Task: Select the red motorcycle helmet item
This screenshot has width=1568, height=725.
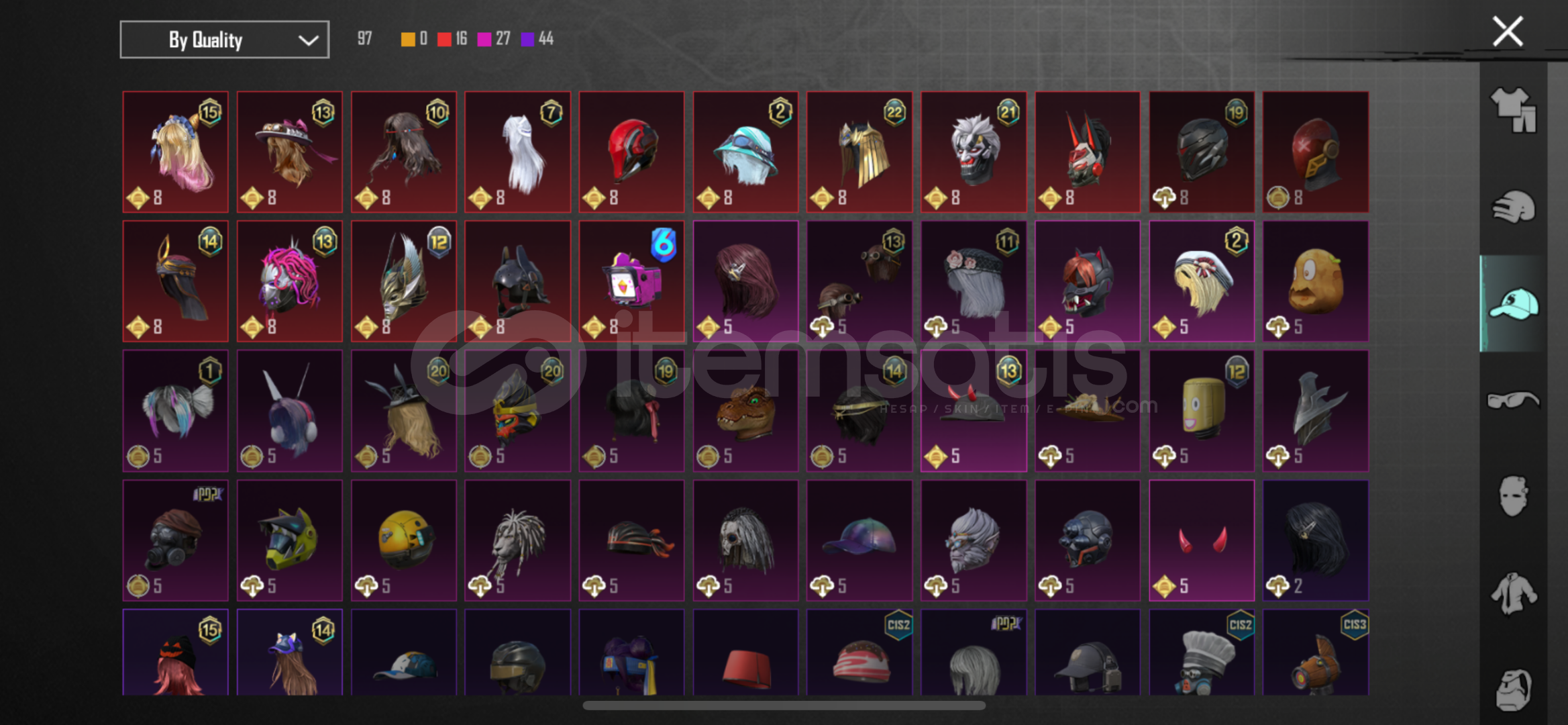Action: click(x=631, y=152)
